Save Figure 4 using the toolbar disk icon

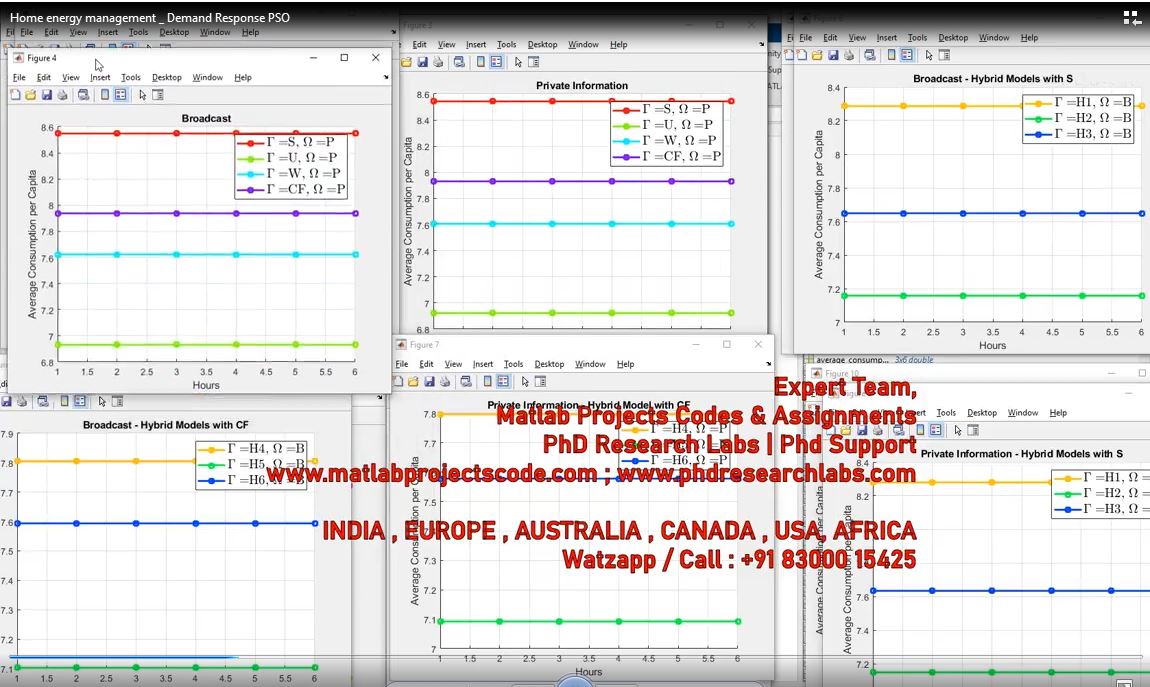coord(46,95)
